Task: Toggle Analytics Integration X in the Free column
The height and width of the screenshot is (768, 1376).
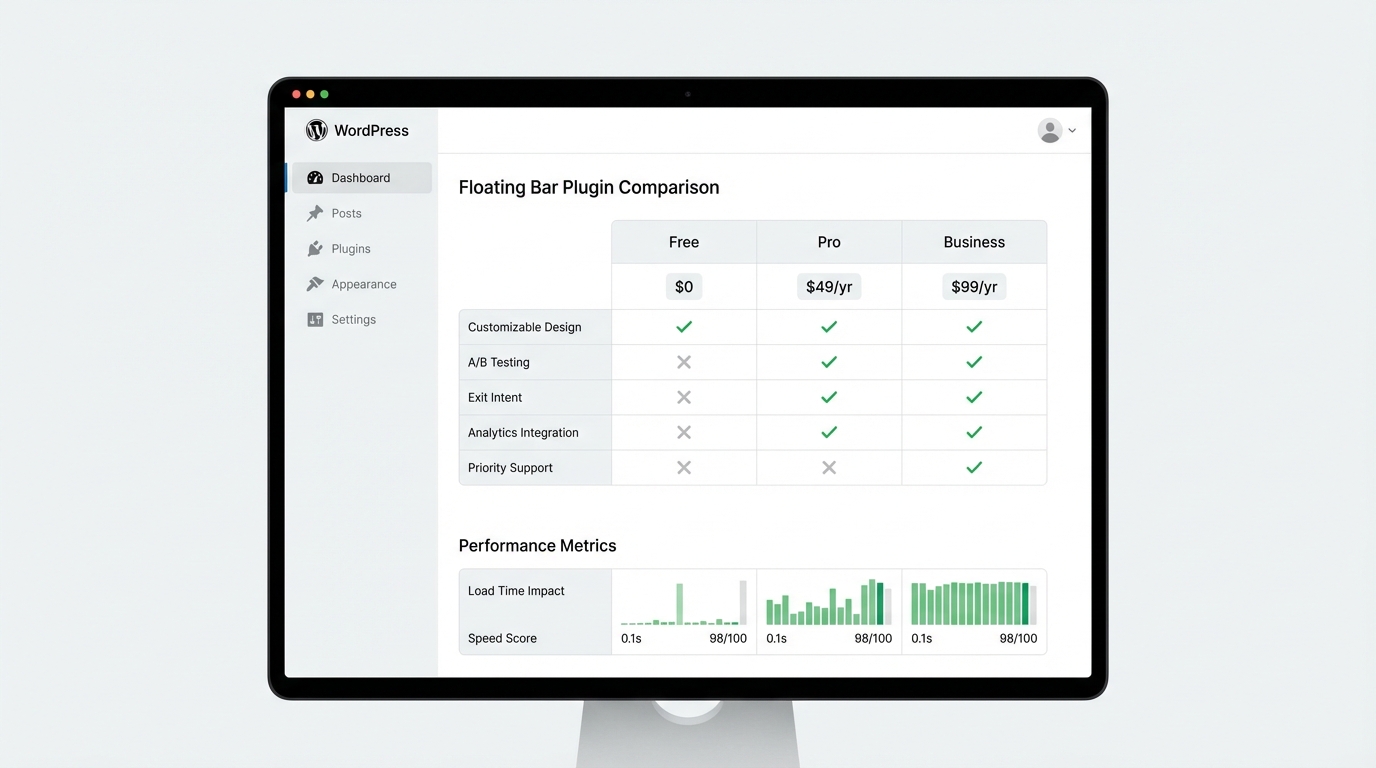Action: [683, 432]
